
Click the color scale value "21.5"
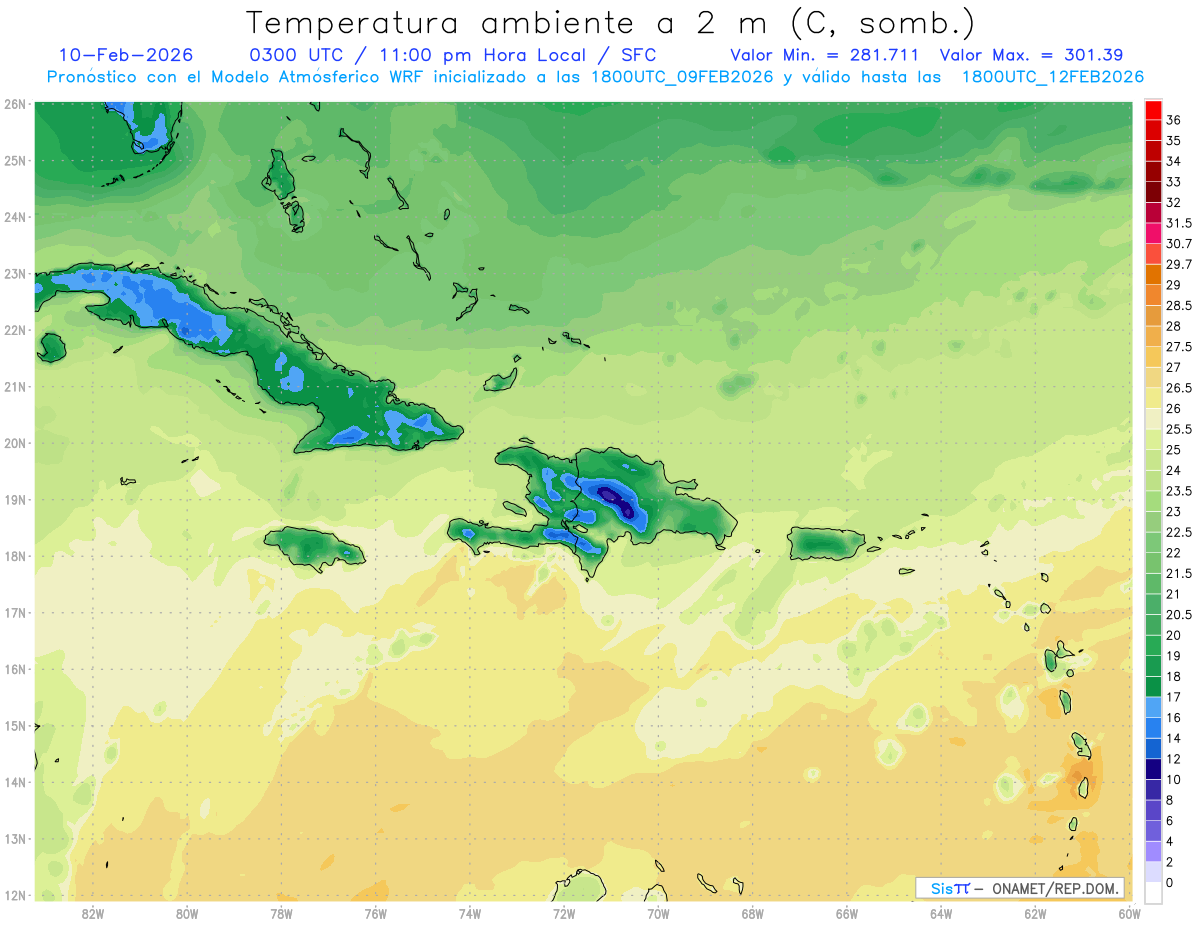pyautogui.click(x=1179, y=574)
